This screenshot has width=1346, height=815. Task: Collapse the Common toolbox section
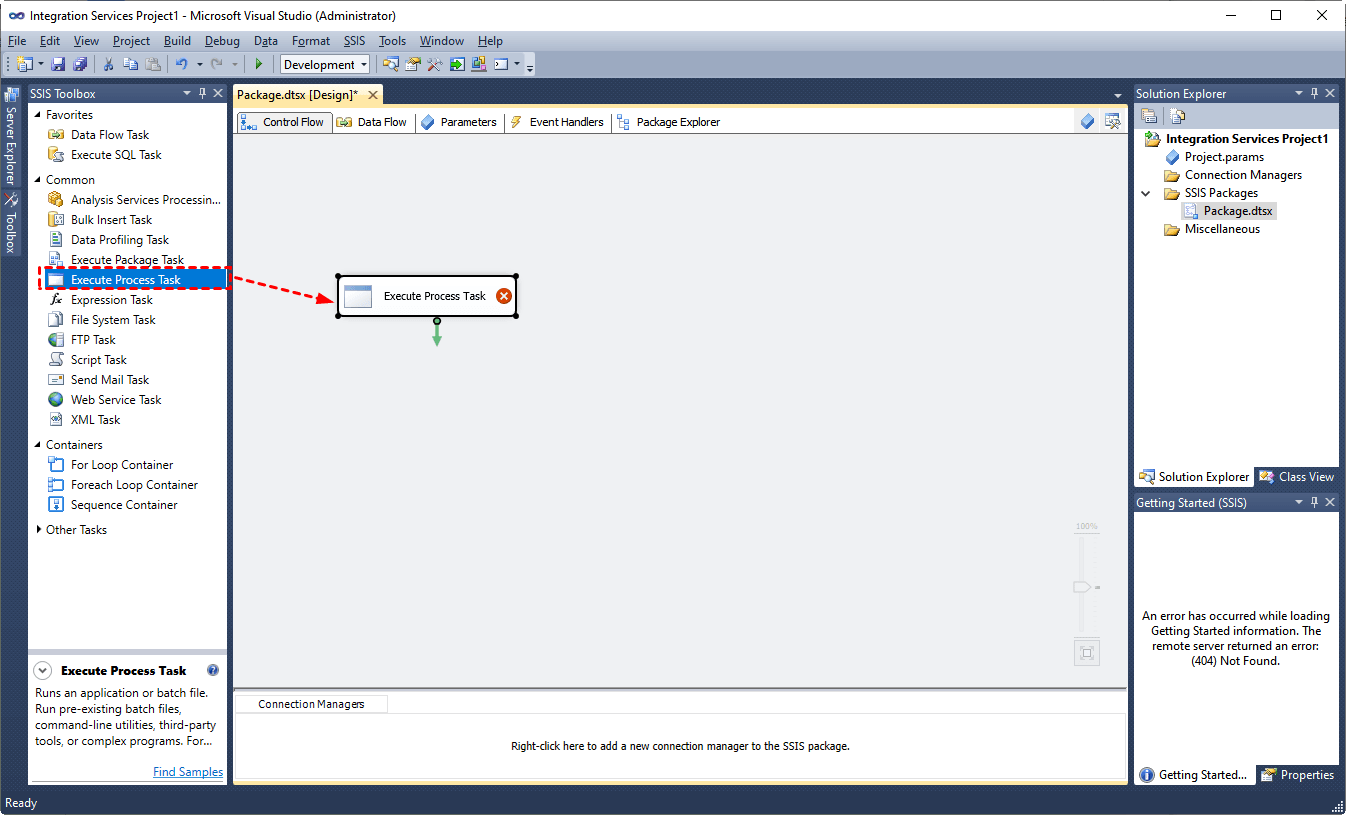[x=38, y=180]
